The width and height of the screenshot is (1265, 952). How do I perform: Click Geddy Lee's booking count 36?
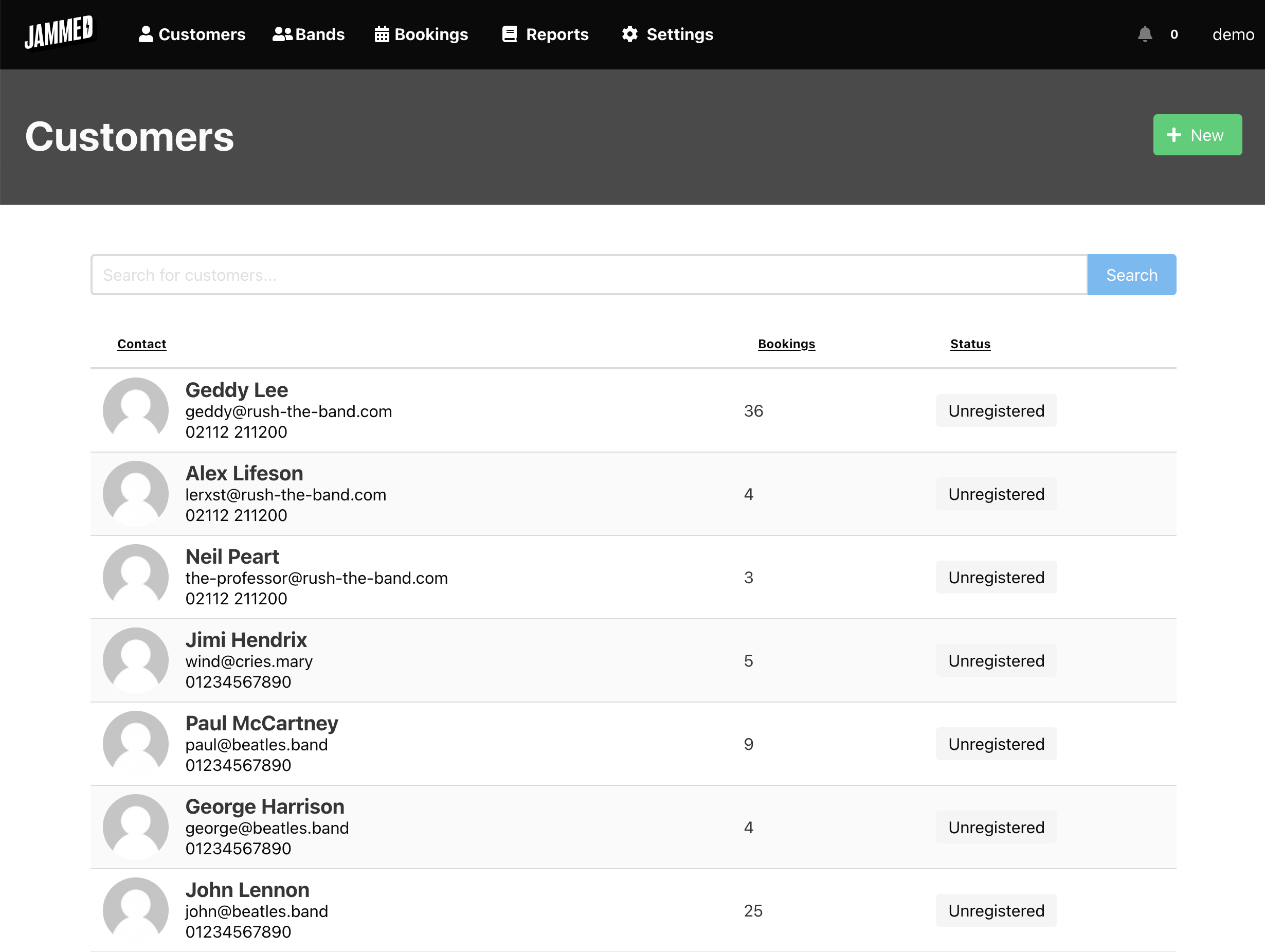(754, 411)
